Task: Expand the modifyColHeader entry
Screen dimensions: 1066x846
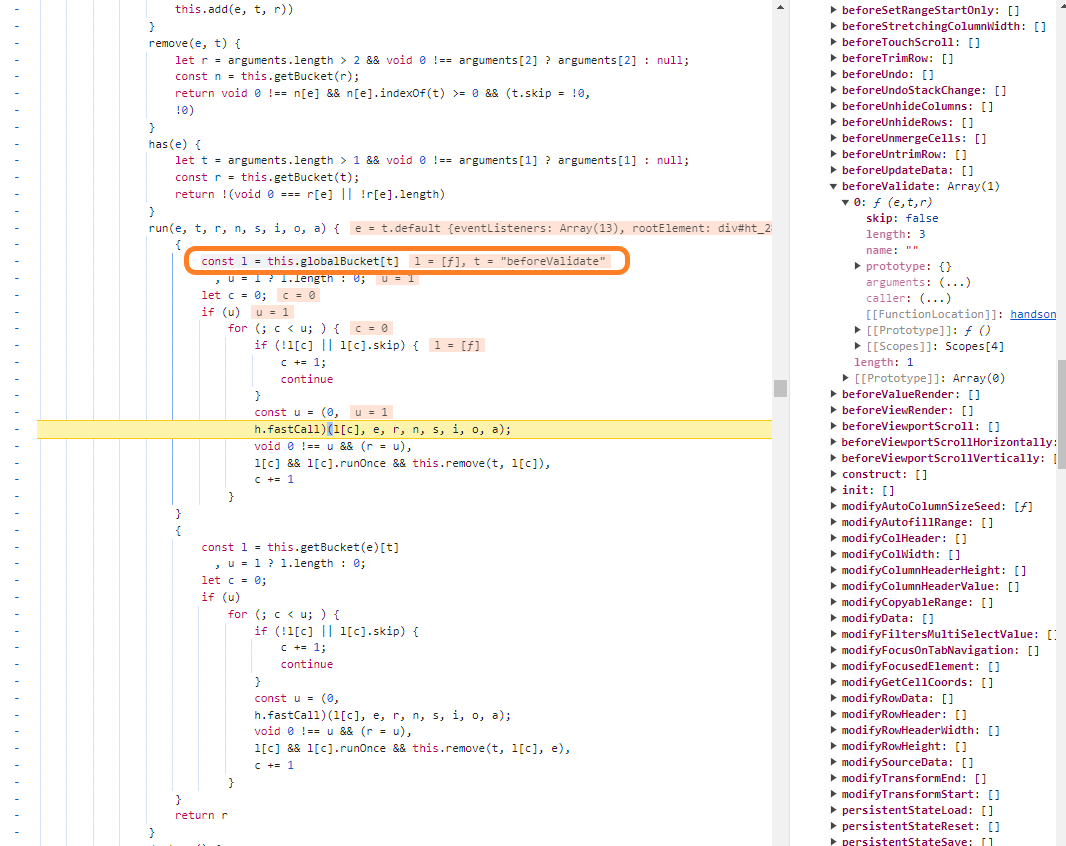Action: point(833,538)
